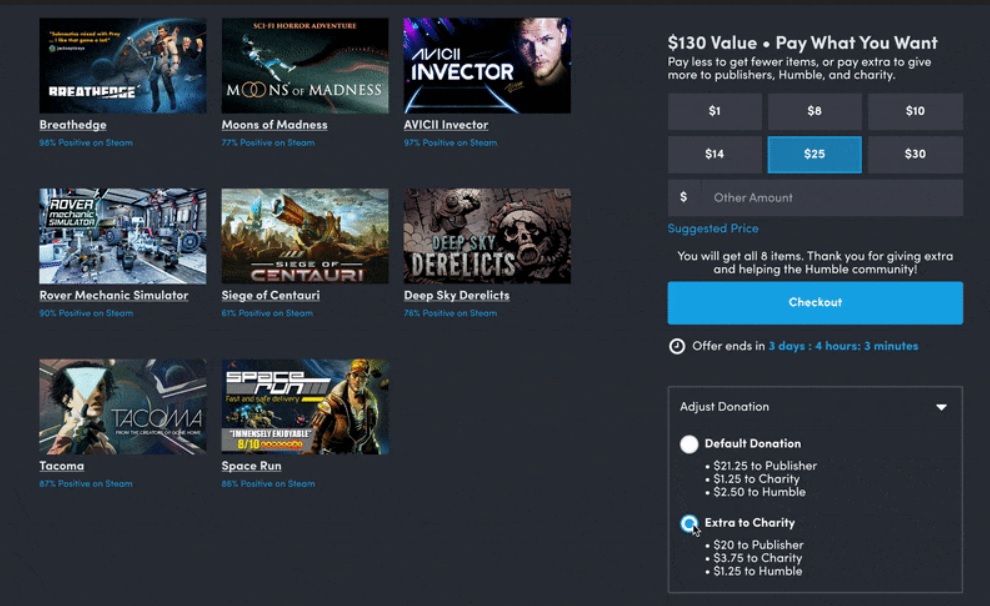Open the Tacoma game link
This screenshot has width=990, height=606.
[x=62, y=466]
